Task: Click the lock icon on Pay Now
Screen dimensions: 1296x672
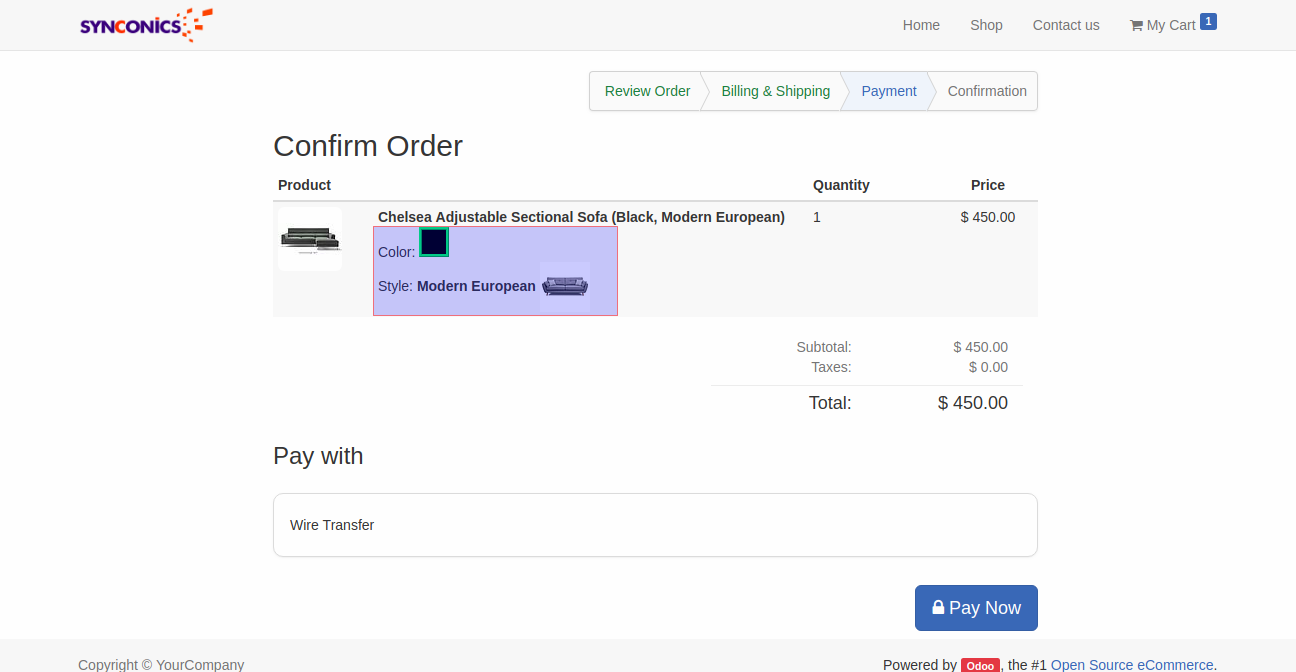Action: point(938,607)
